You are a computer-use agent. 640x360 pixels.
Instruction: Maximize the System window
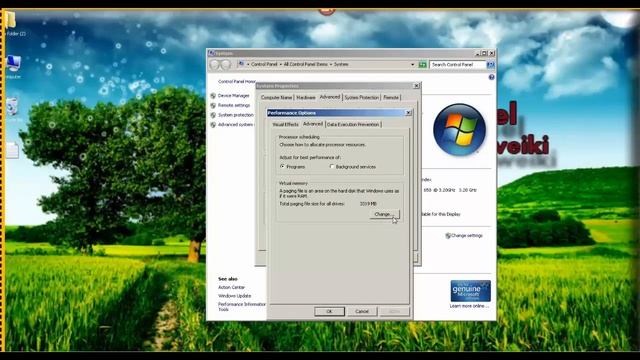coord(484,53)
